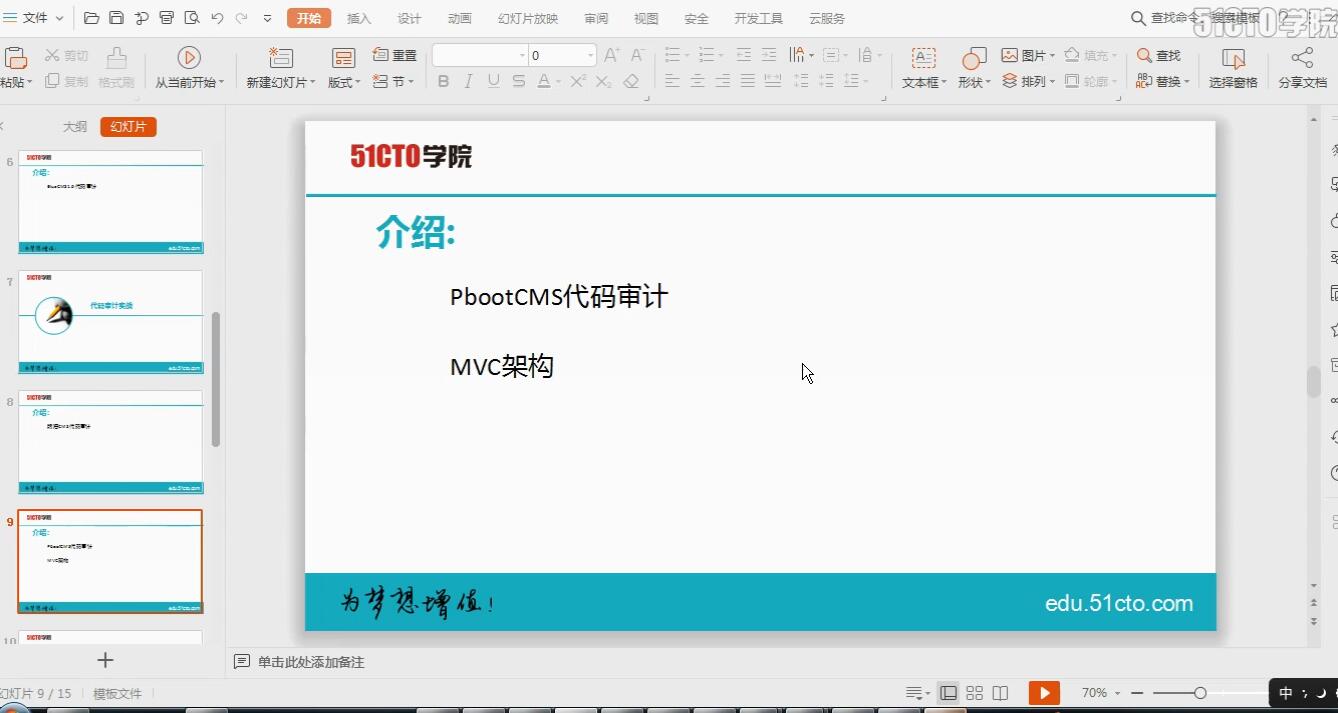1338x713 pixels.
Task: Toggle strikethrough formatting
Action: click(518, 82)
